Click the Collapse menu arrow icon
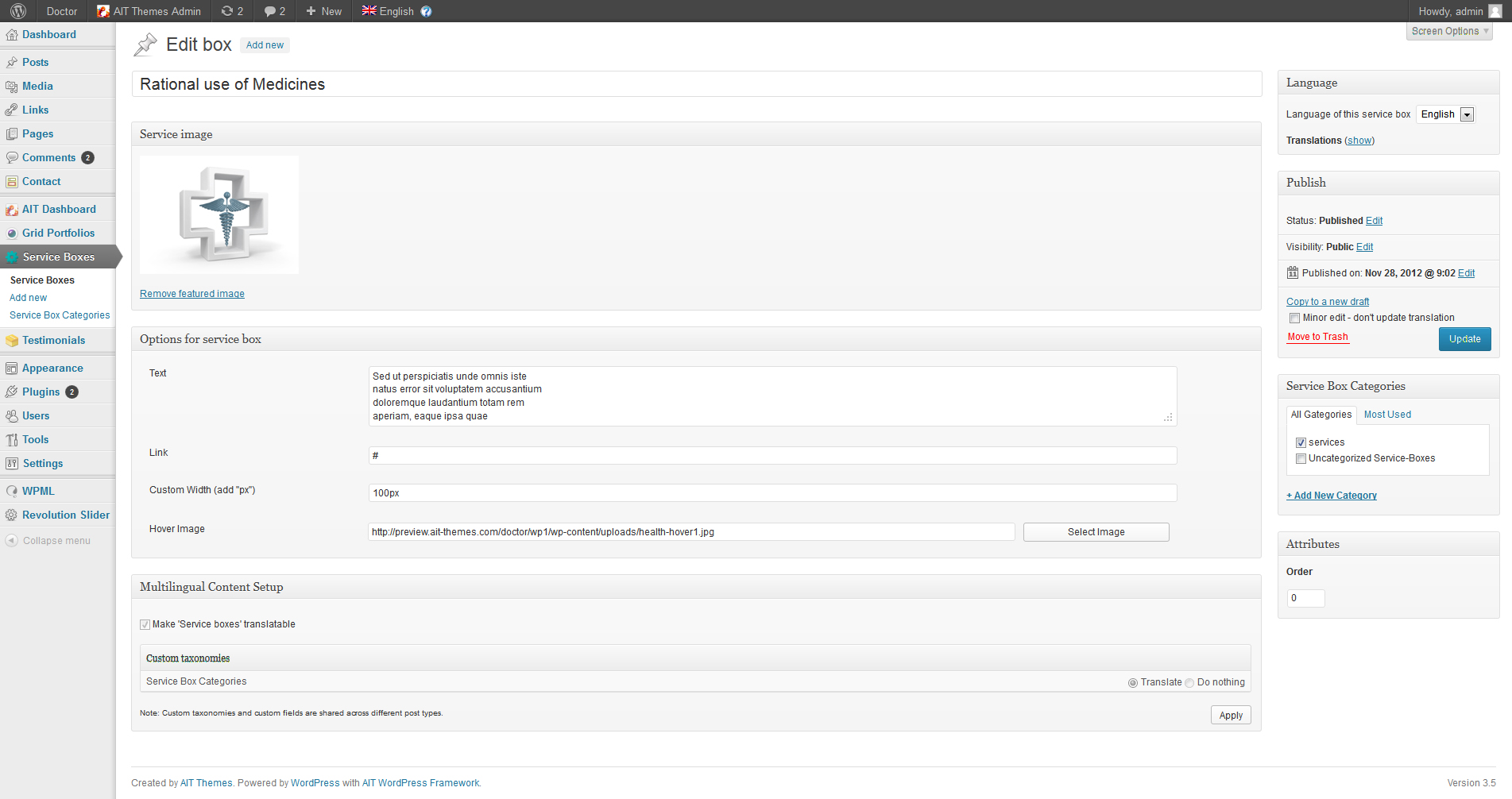Viewport: 1512px width, 799px height. (x=12, y=541)
